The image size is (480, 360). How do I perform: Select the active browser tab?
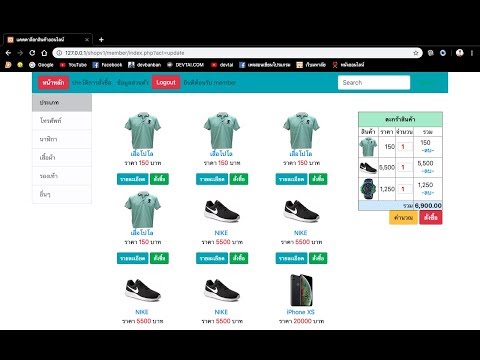pos(48,40)
